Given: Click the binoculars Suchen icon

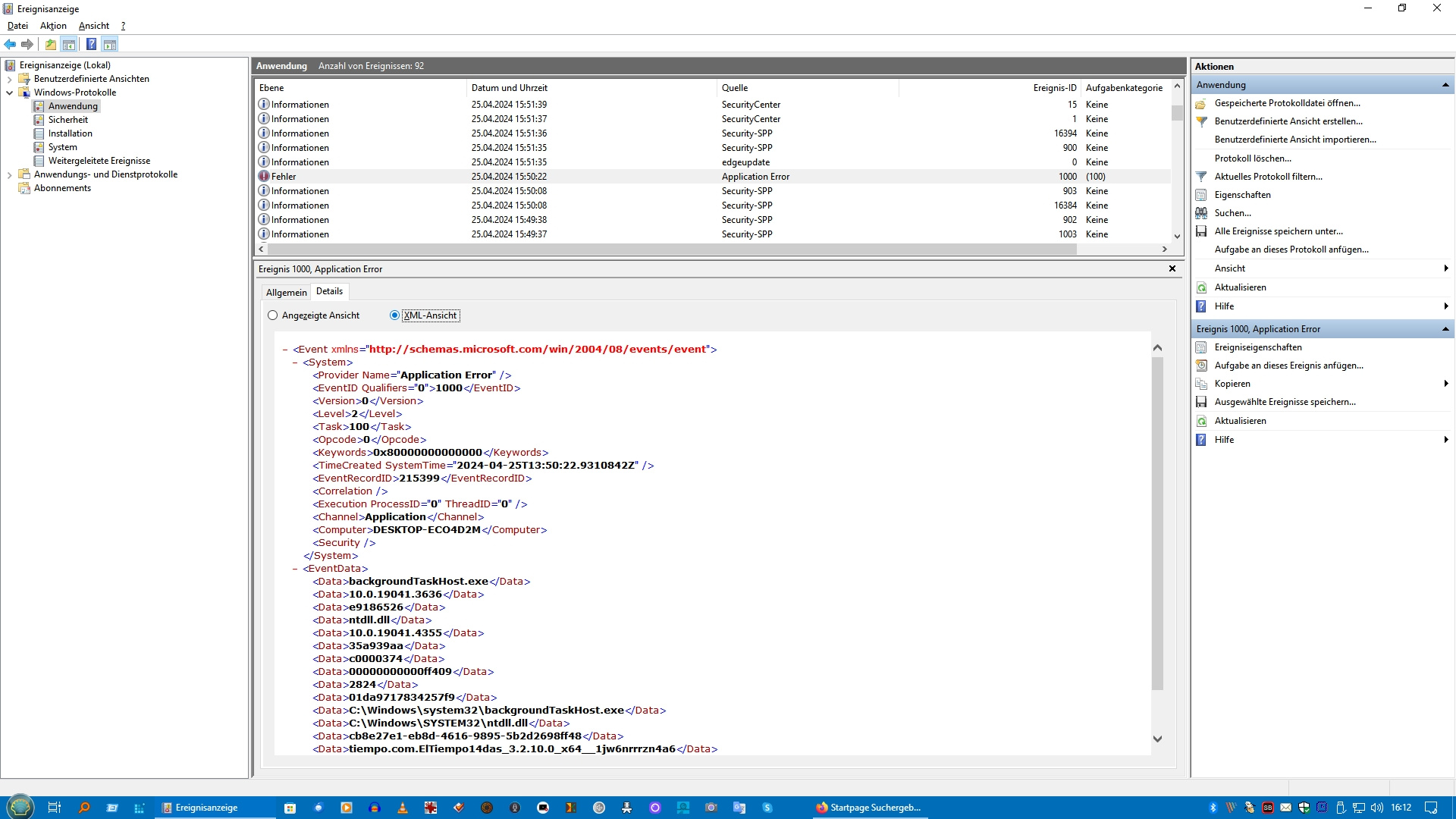Looking at the screenshot, I should (1201, 213).
